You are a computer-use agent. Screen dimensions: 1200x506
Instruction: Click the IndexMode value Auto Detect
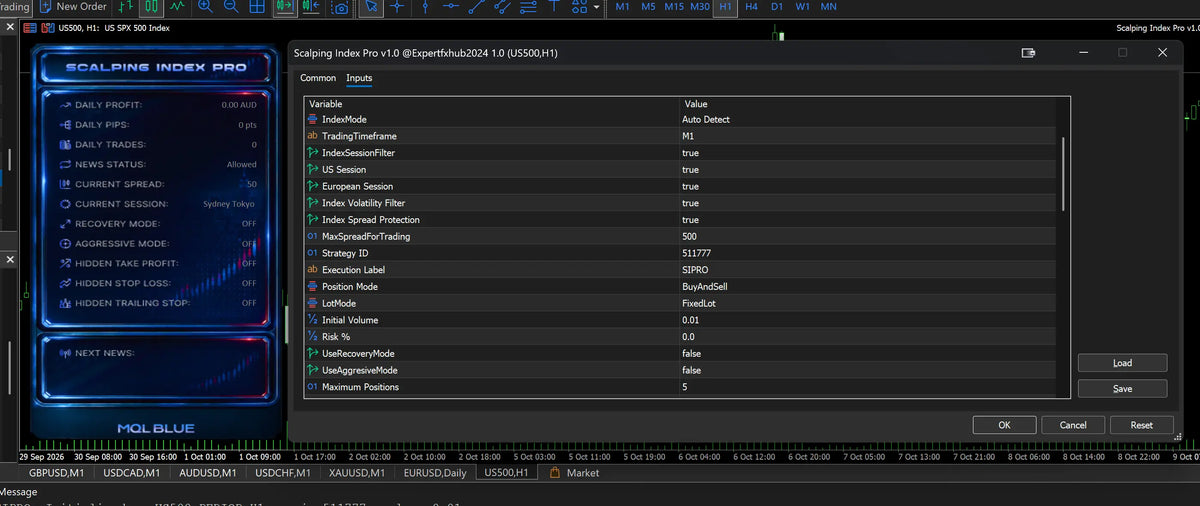point(706,119)
